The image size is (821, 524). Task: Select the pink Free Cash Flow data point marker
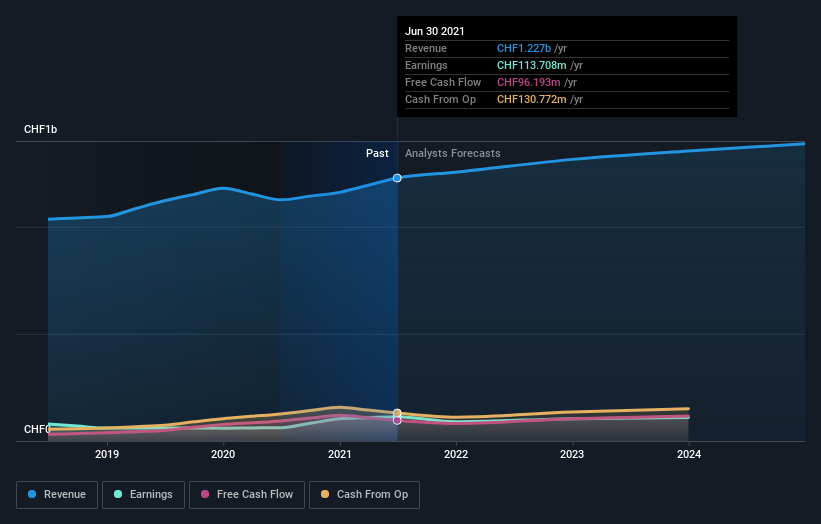point(397,420)
